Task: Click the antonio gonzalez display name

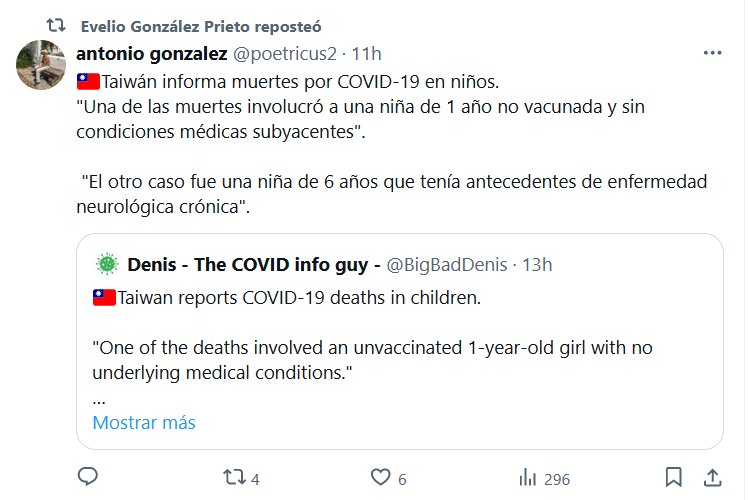Action: point(151,53)
